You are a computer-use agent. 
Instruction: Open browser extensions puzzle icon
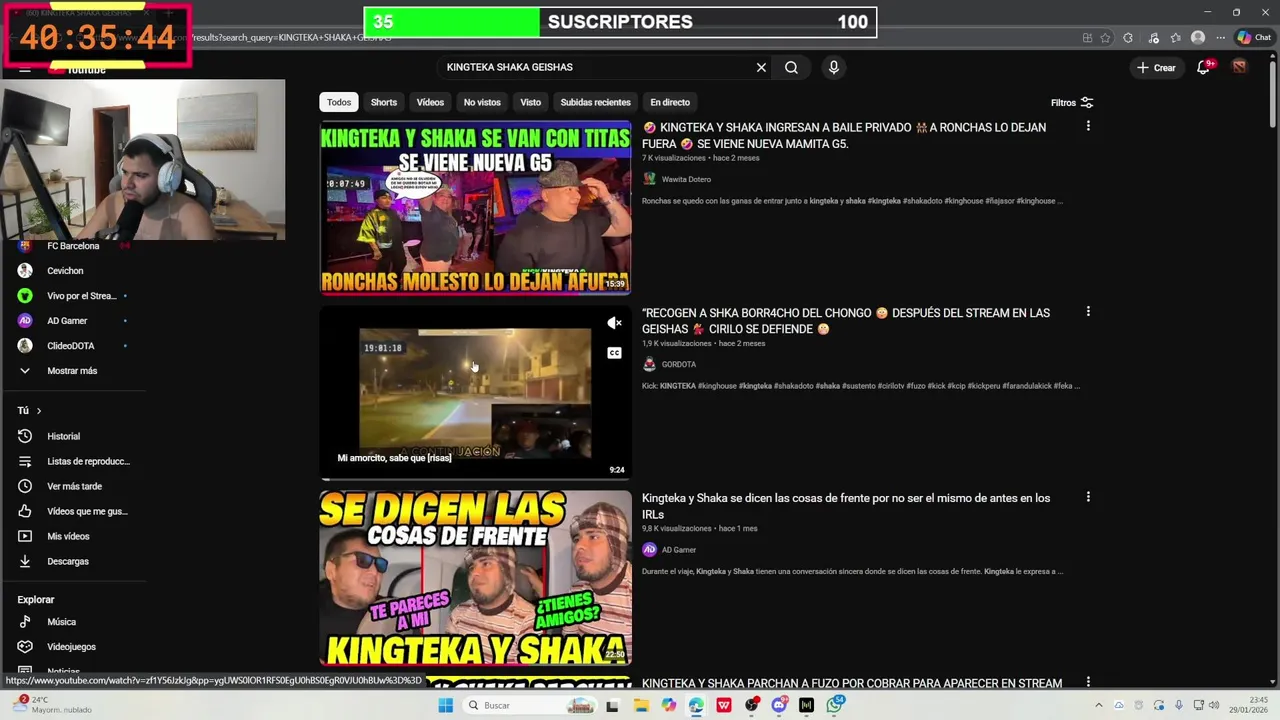[x=1128, y=38]
